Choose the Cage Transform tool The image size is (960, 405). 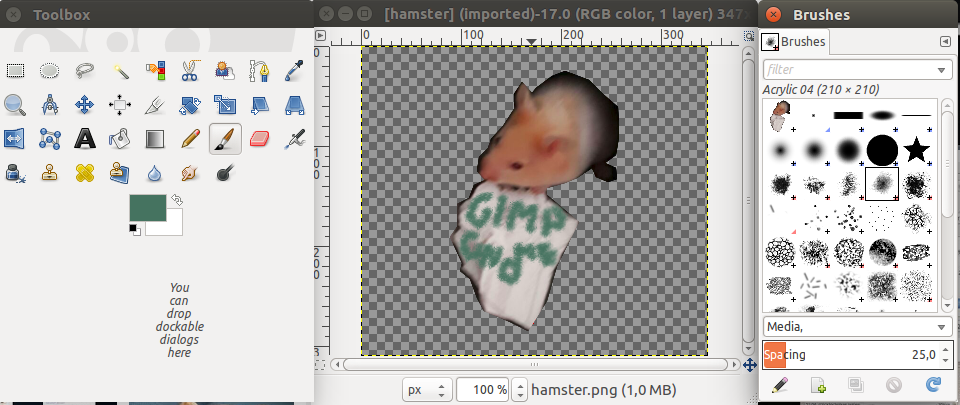pyautogui.click(x=50, y=139)
